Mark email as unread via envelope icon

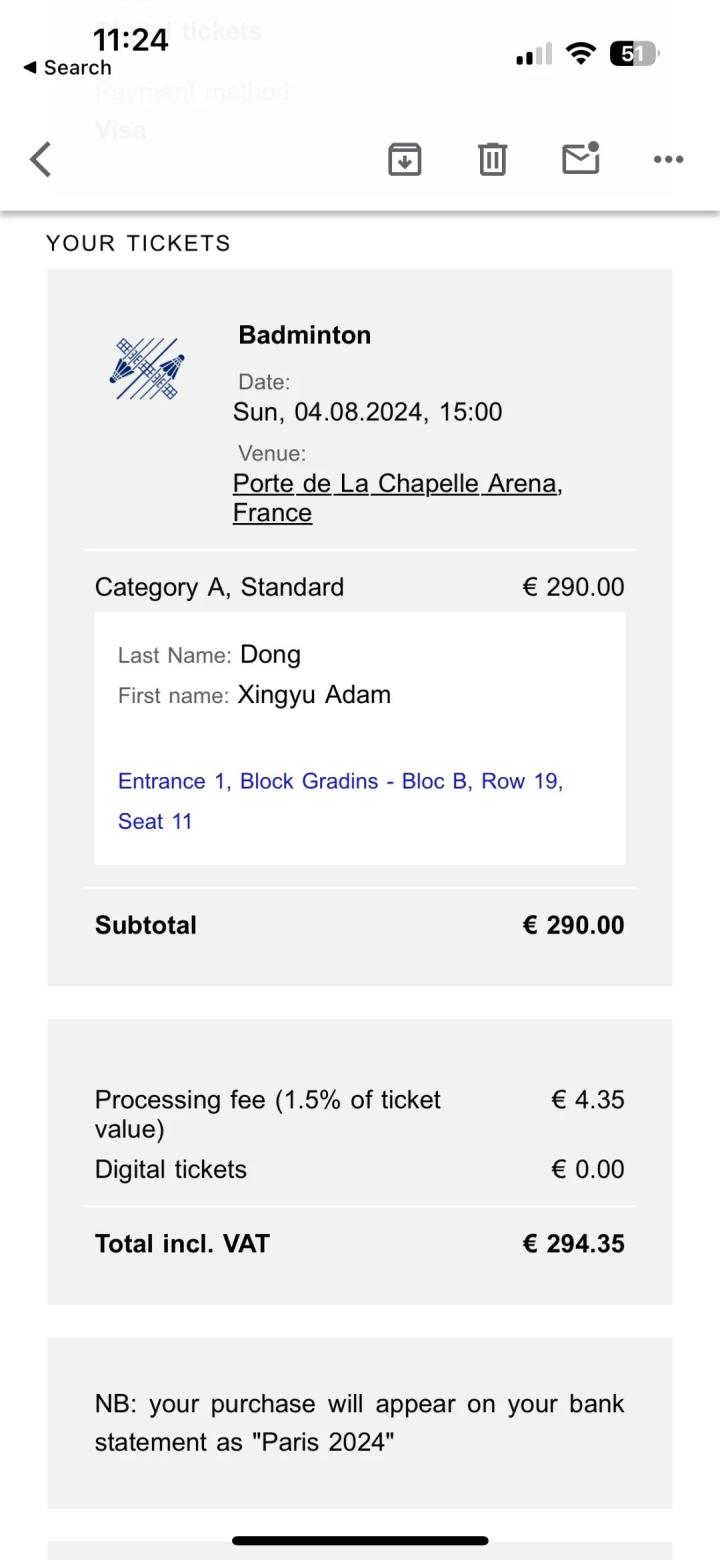(580, 159)
